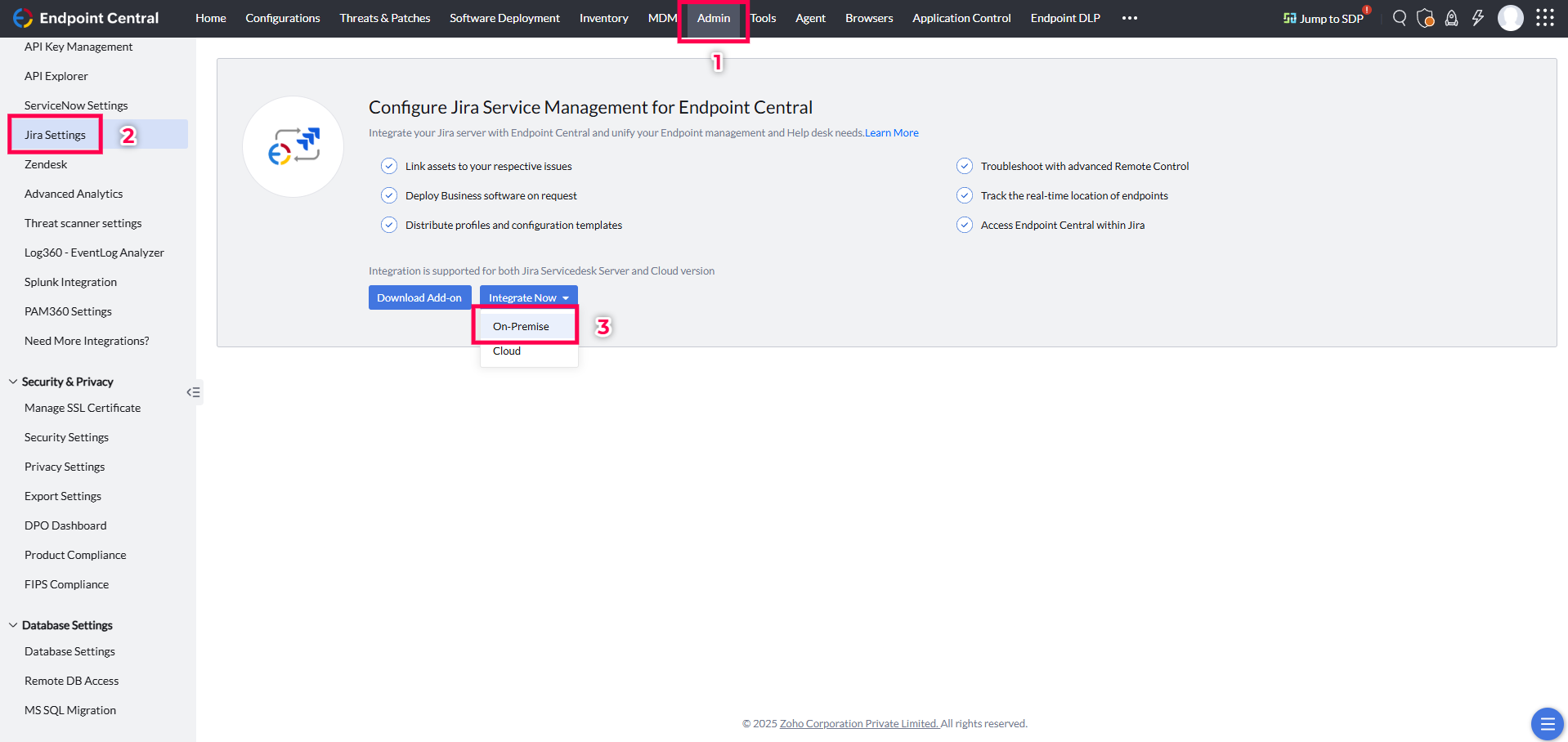Image resolution: width=1568 pixels, height=742 pixels.
Task: Open the DPO Dashboard
Action: tap(65, 525)
